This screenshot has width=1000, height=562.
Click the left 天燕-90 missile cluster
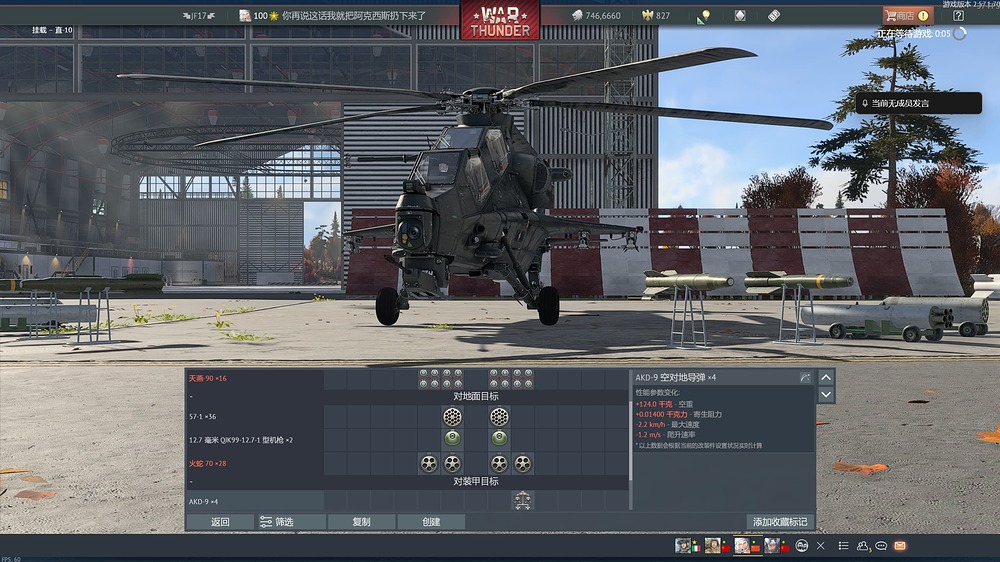pyautogui.click(x=441, y=378)
